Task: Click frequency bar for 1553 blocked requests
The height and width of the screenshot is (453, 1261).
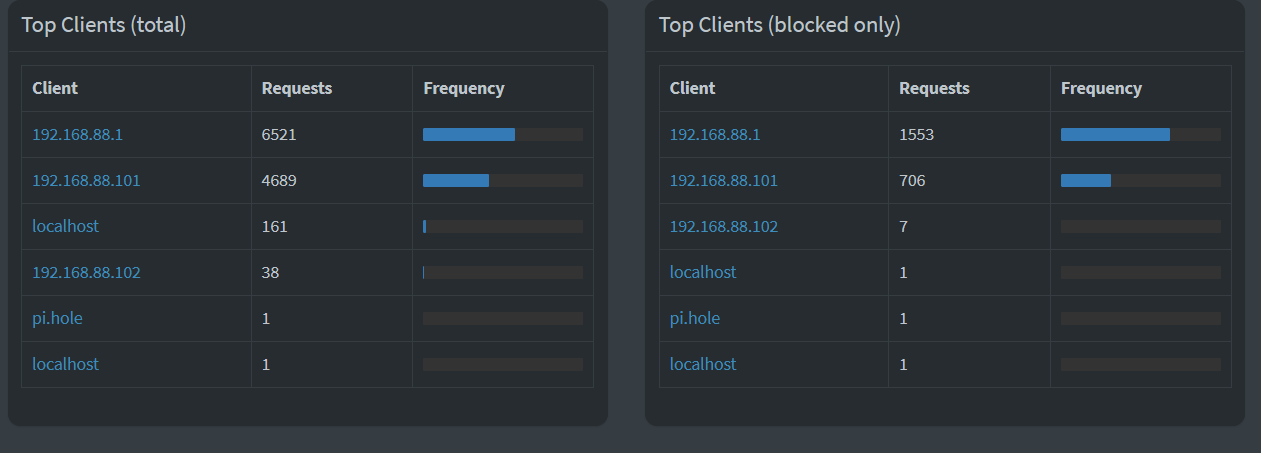Action: pyautogui.click(x=1141, y=134)
